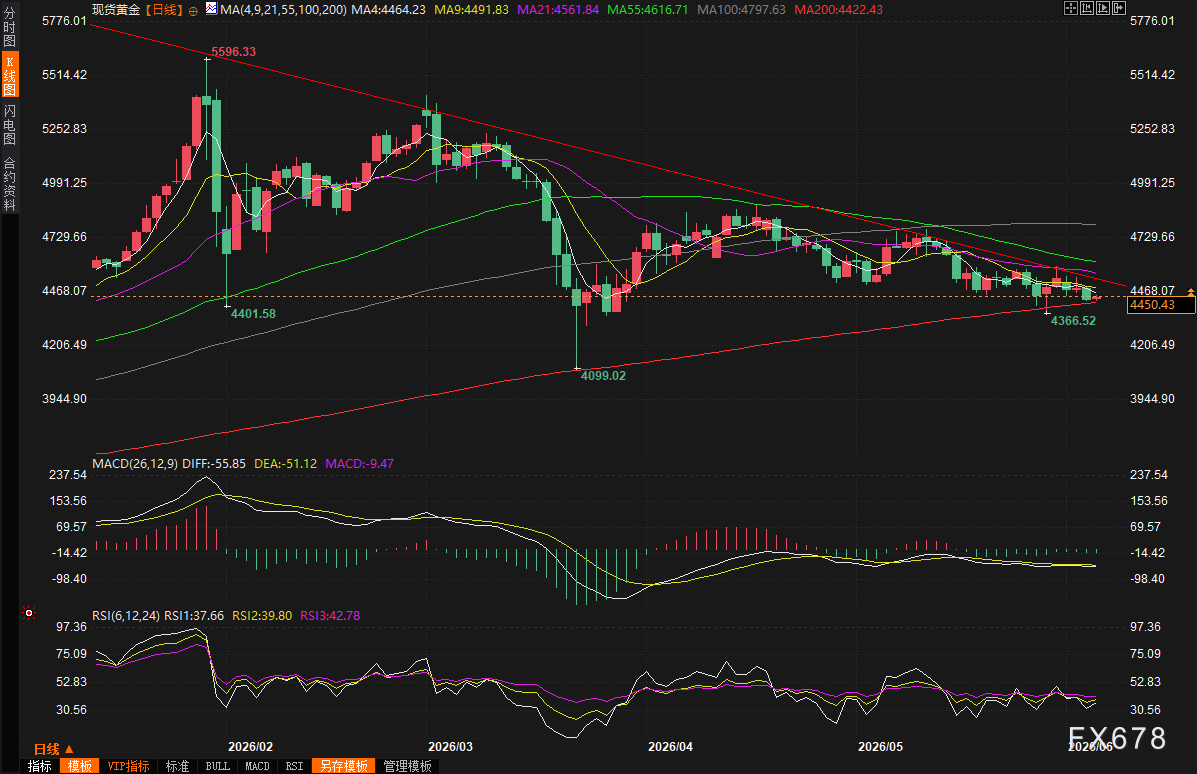
Task: Click the 2026/04 date label
Action: tap(670, 747)
